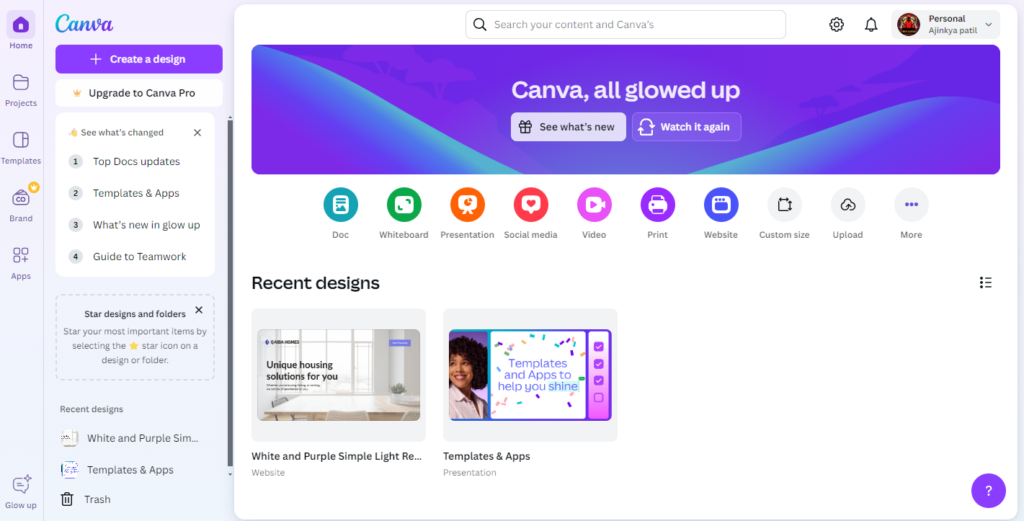Switch Recent designs to list view
1024x521 pixels.
[x=985, y=283]
